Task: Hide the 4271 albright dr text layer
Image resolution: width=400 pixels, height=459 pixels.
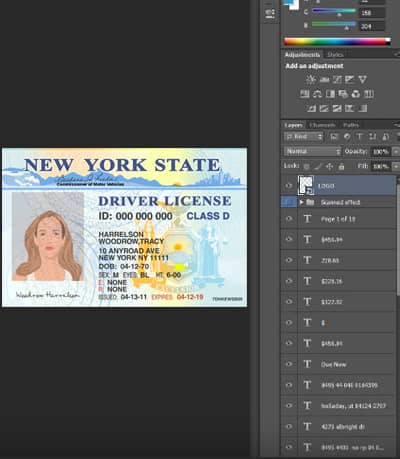Action: (x=289, y=427)
